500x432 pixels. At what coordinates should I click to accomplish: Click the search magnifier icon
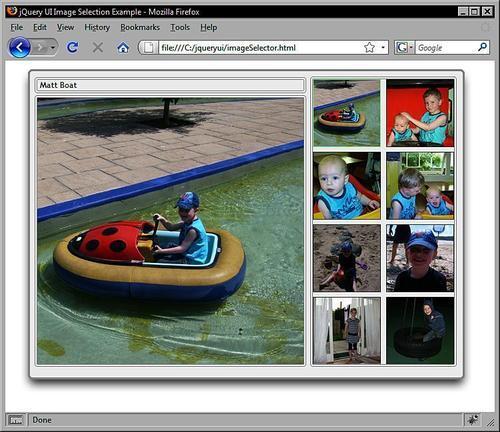(x=482, y=48)
